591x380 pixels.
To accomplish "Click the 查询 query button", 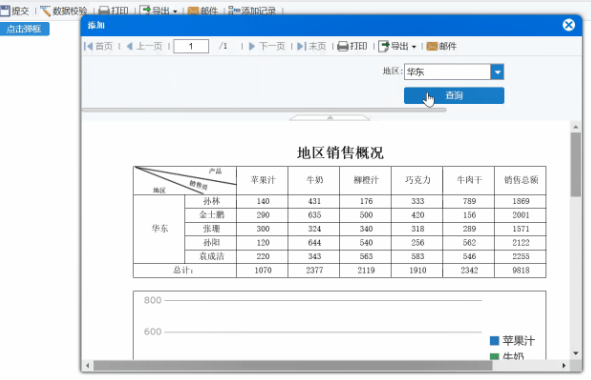I will coord(454,95).
